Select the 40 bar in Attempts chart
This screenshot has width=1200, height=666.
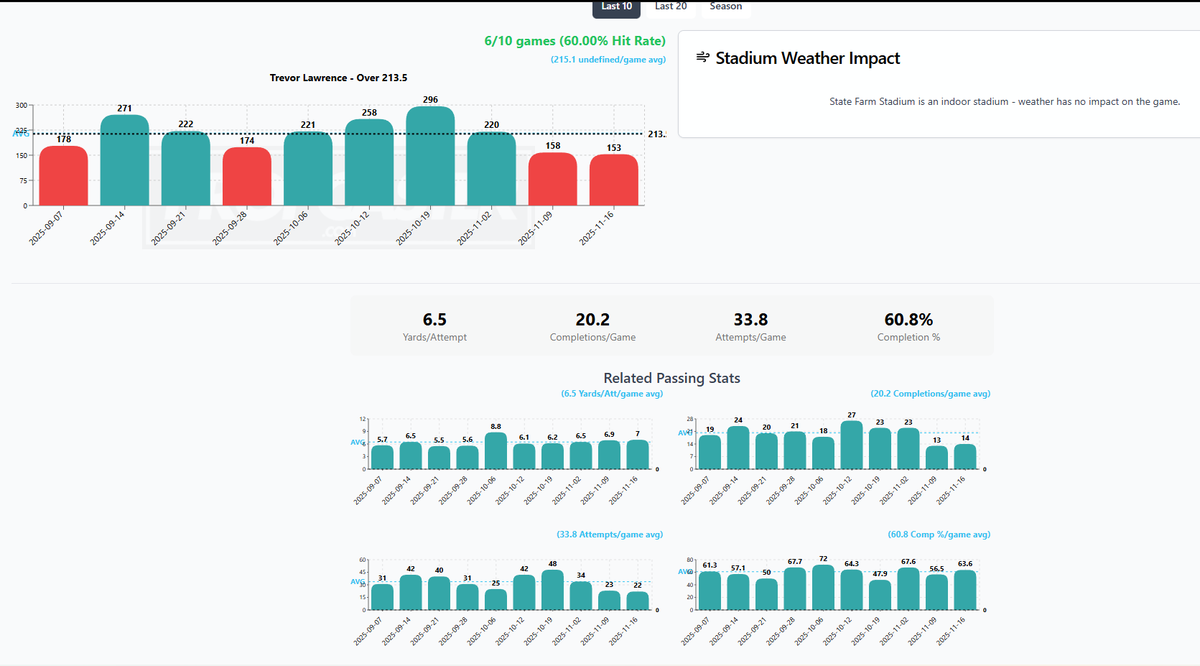(x=439, y=593)
